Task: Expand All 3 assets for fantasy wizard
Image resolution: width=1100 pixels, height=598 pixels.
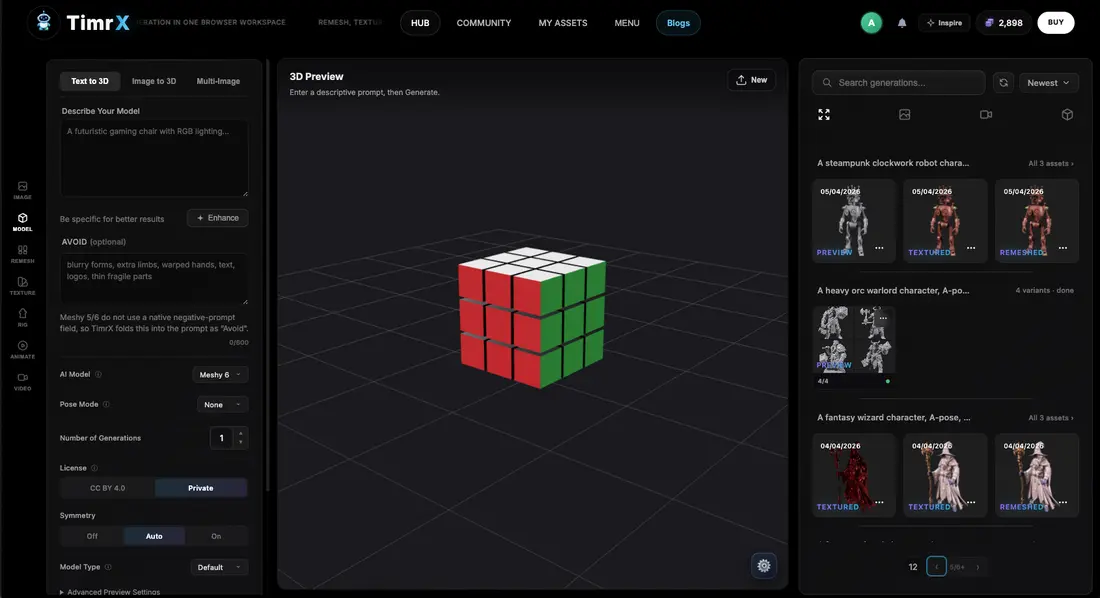Action: pos(1050,418)
